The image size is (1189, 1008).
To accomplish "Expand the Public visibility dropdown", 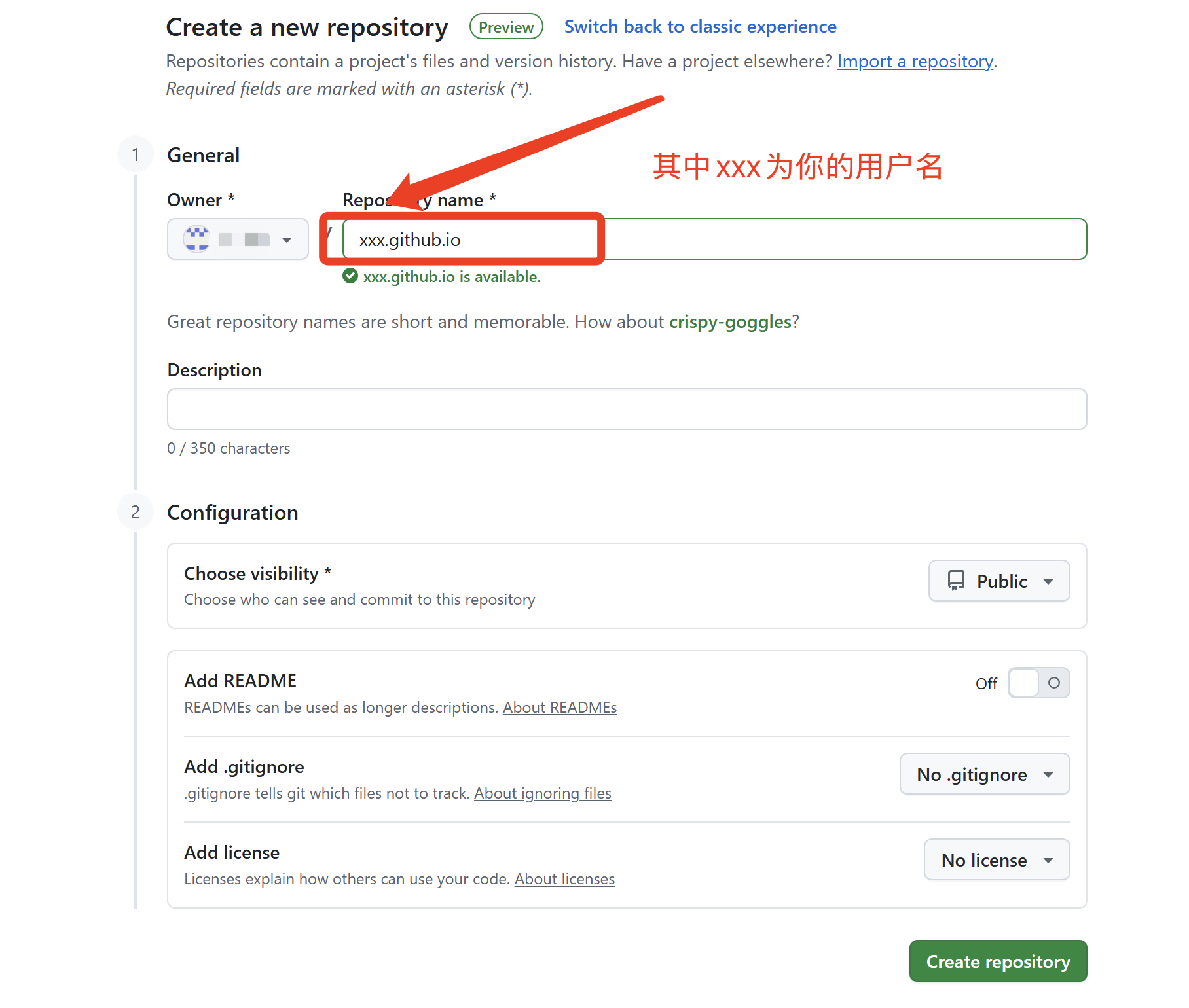I will [999, 581].
